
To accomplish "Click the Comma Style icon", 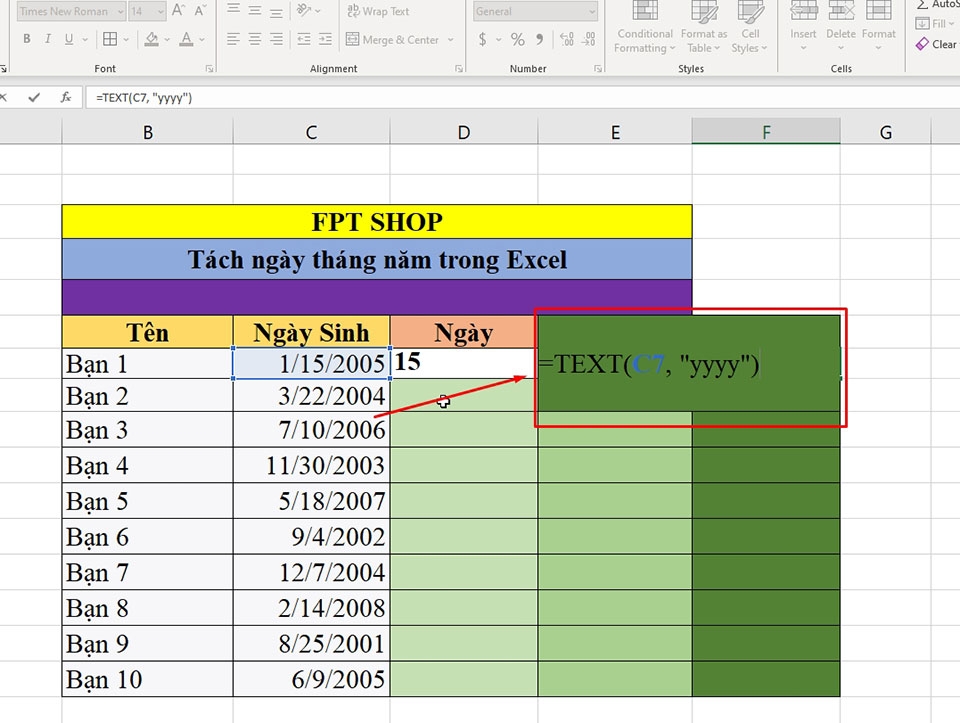I will click(539, 39).
